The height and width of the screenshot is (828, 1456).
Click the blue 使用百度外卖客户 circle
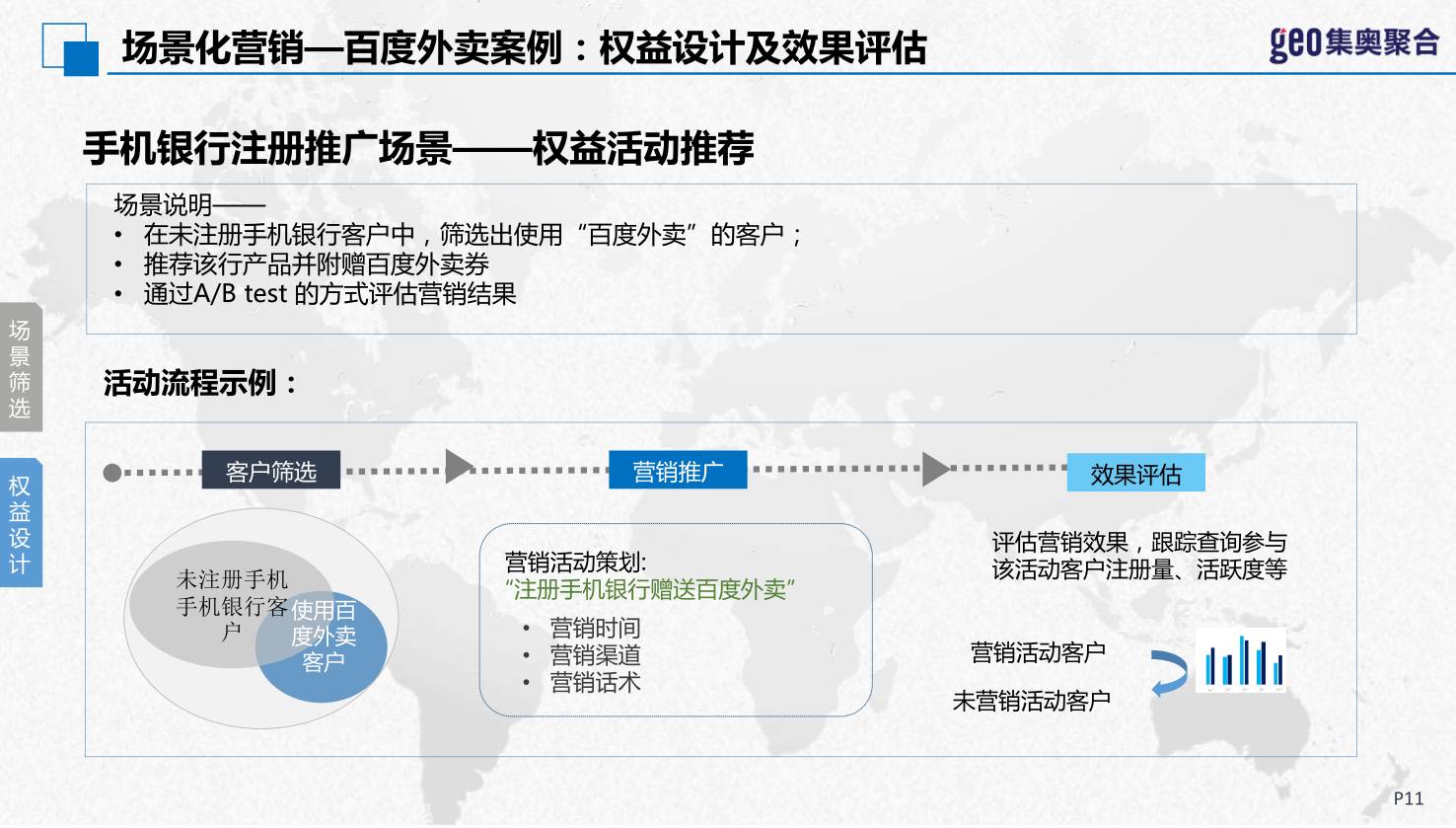pyautogui.click(x=322, y=646)
